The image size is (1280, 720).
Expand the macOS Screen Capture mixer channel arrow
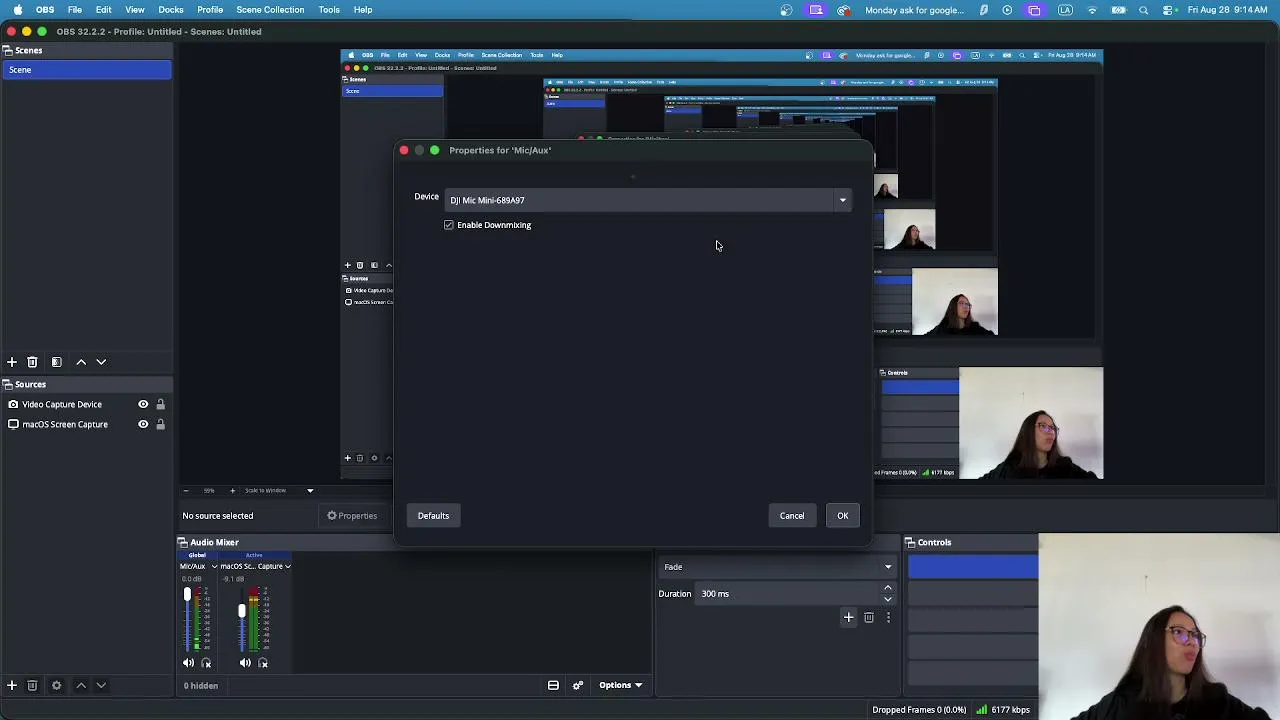(x=288, y=566)
